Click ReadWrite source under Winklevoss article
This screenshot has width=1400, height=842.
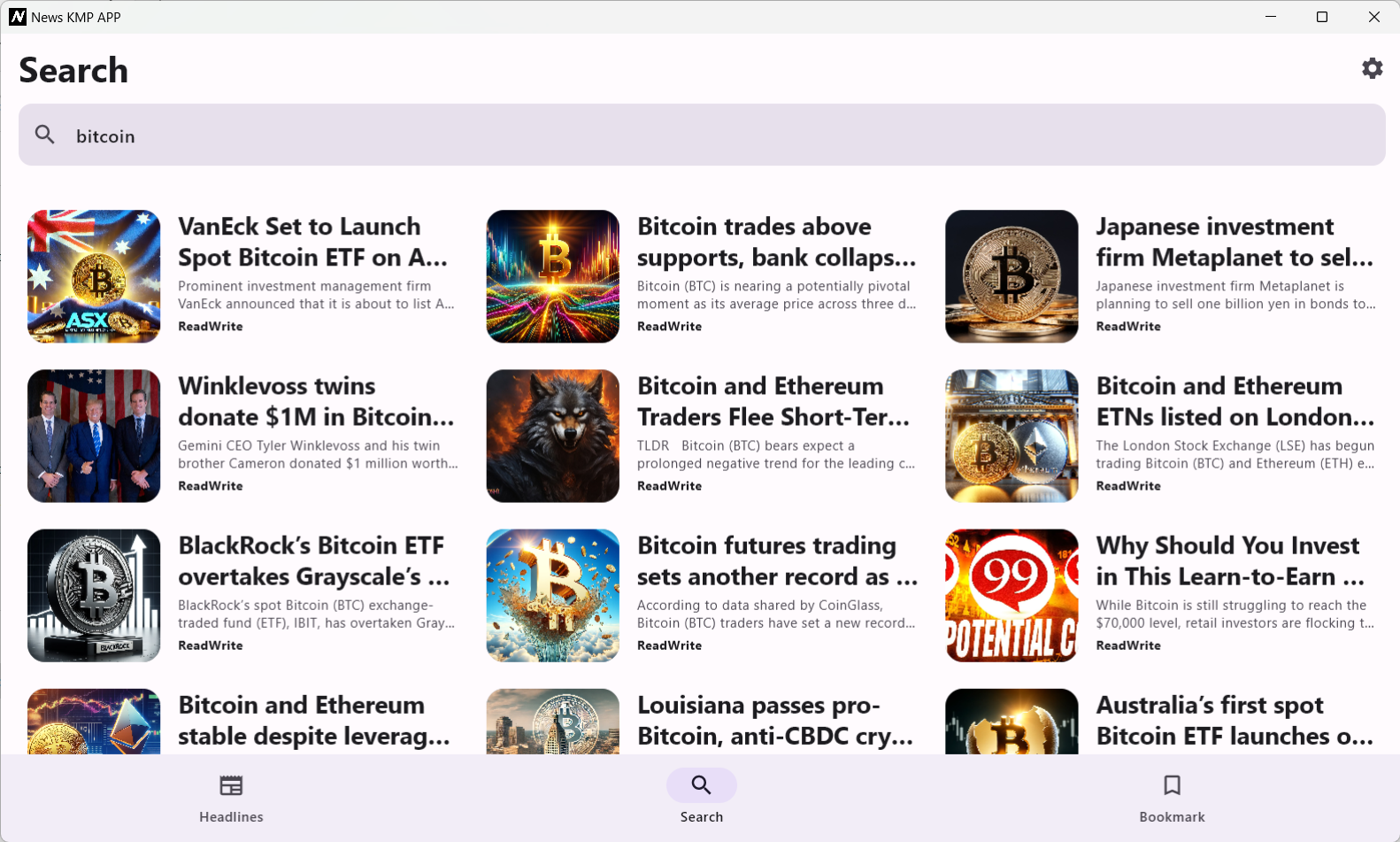pyautogui.click(x=211, y=485)
